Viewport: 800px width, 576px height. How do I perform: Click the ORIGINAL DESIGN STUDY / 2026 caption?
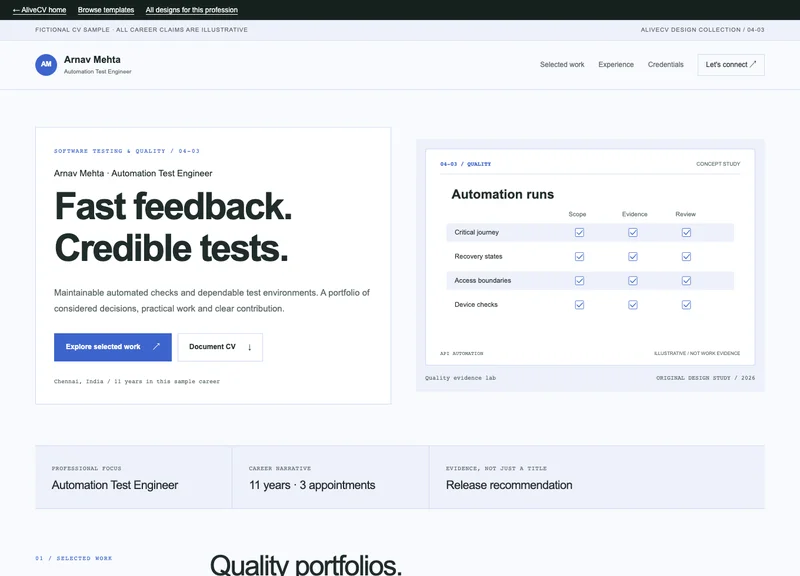705,378
